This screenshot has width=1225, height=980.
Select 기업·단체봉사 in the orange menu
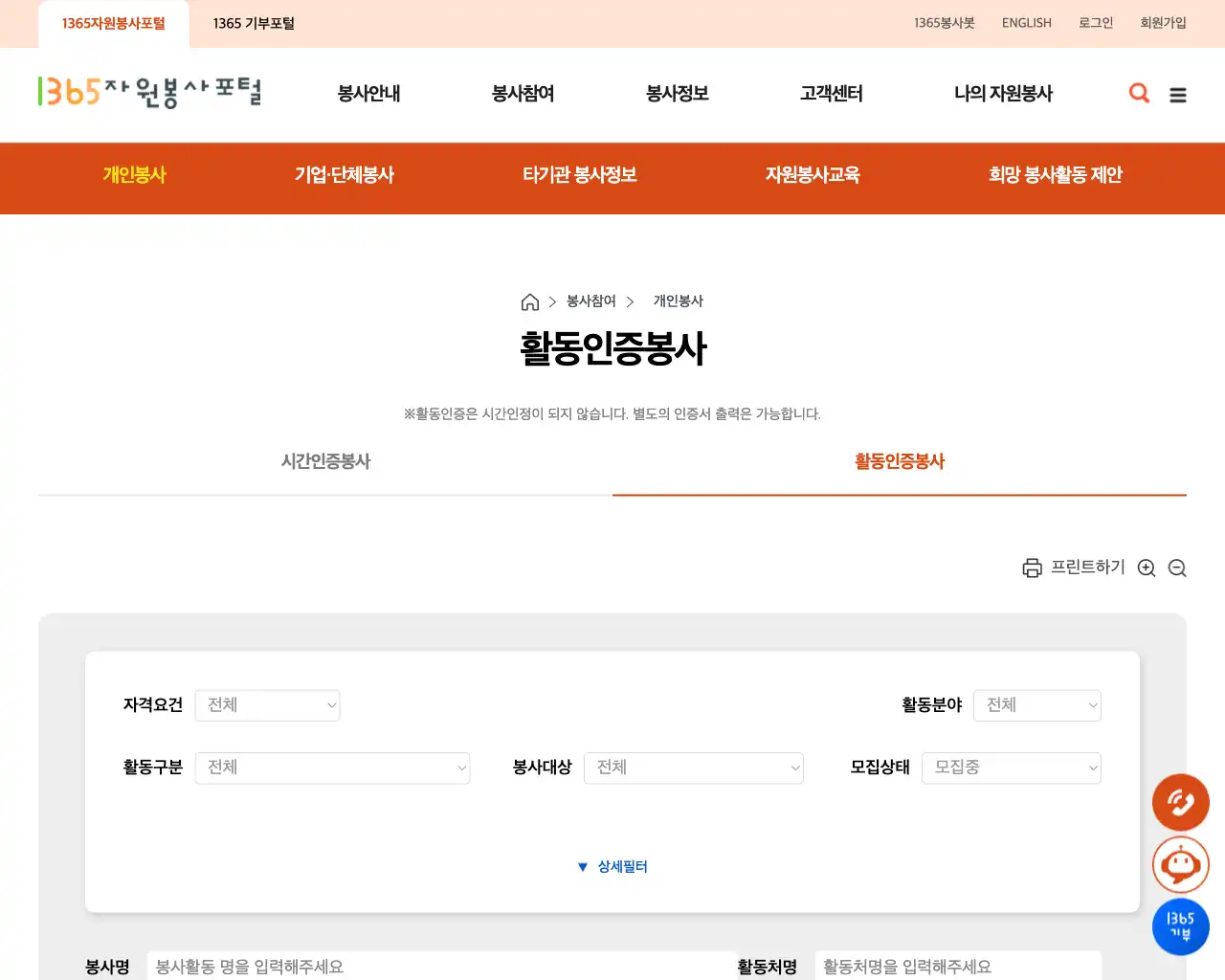[345, 175]
